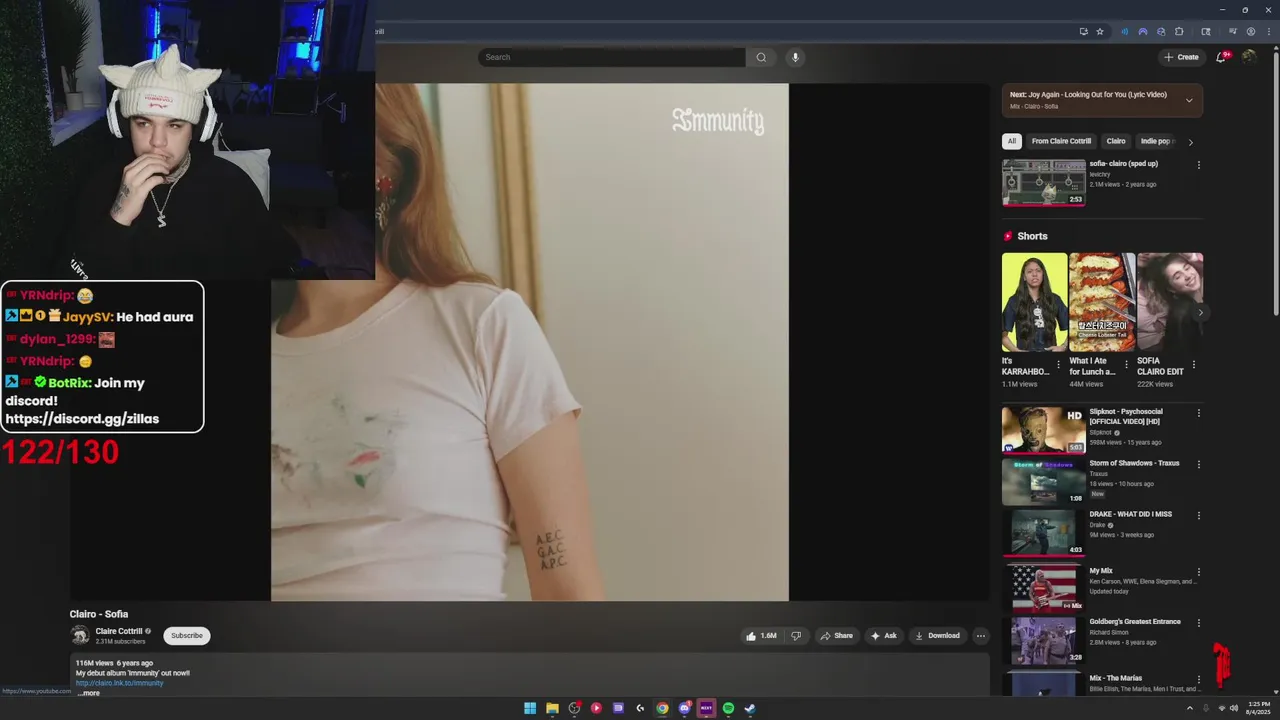Open Chrome extensions puzzle icon
This screenshot has height=720, width=1280.
[1179, 31]
